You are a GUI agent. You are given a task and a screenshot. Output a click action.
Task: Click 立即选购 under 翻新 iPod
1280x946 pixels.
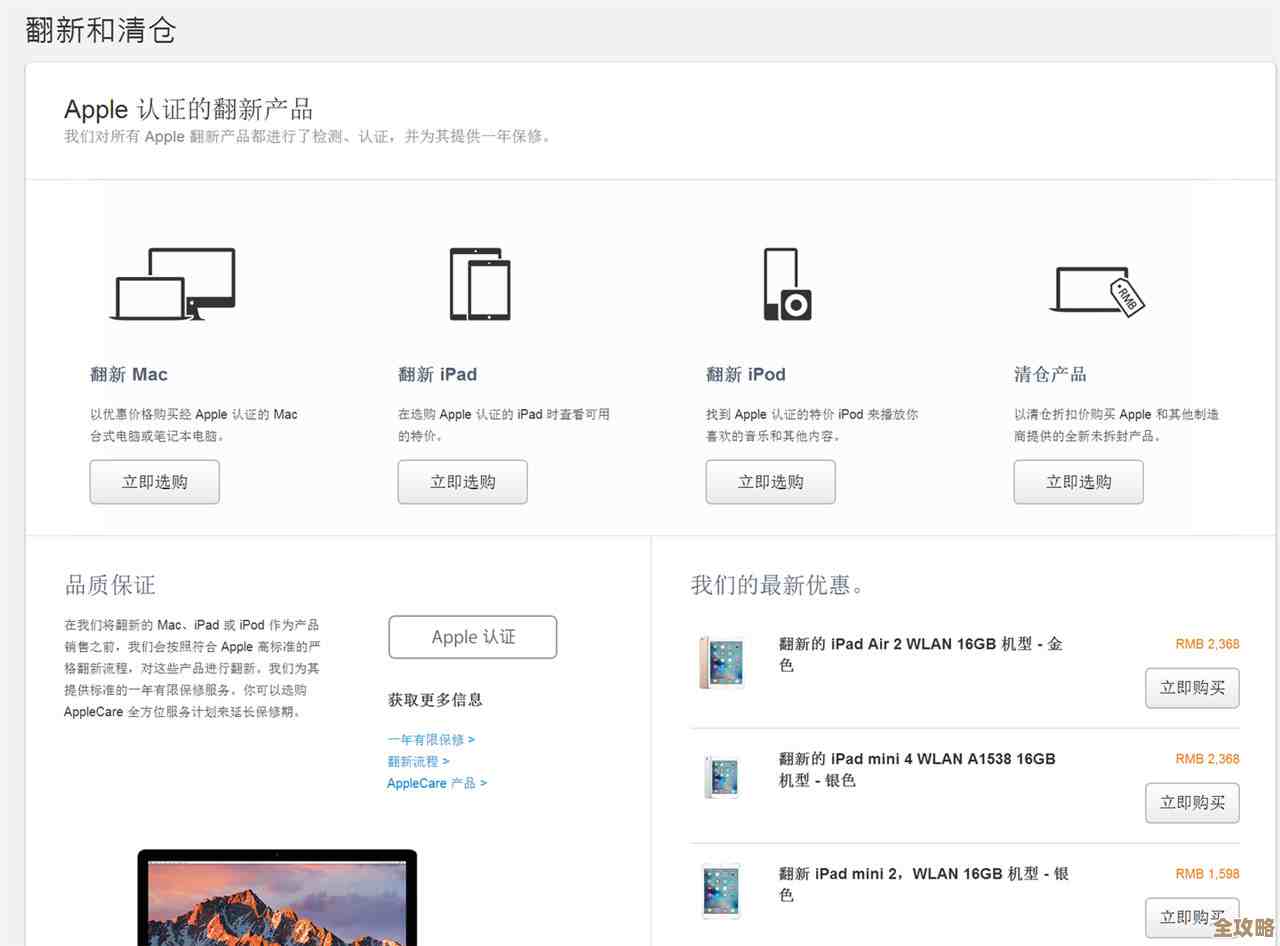click(x=770, y=481)
